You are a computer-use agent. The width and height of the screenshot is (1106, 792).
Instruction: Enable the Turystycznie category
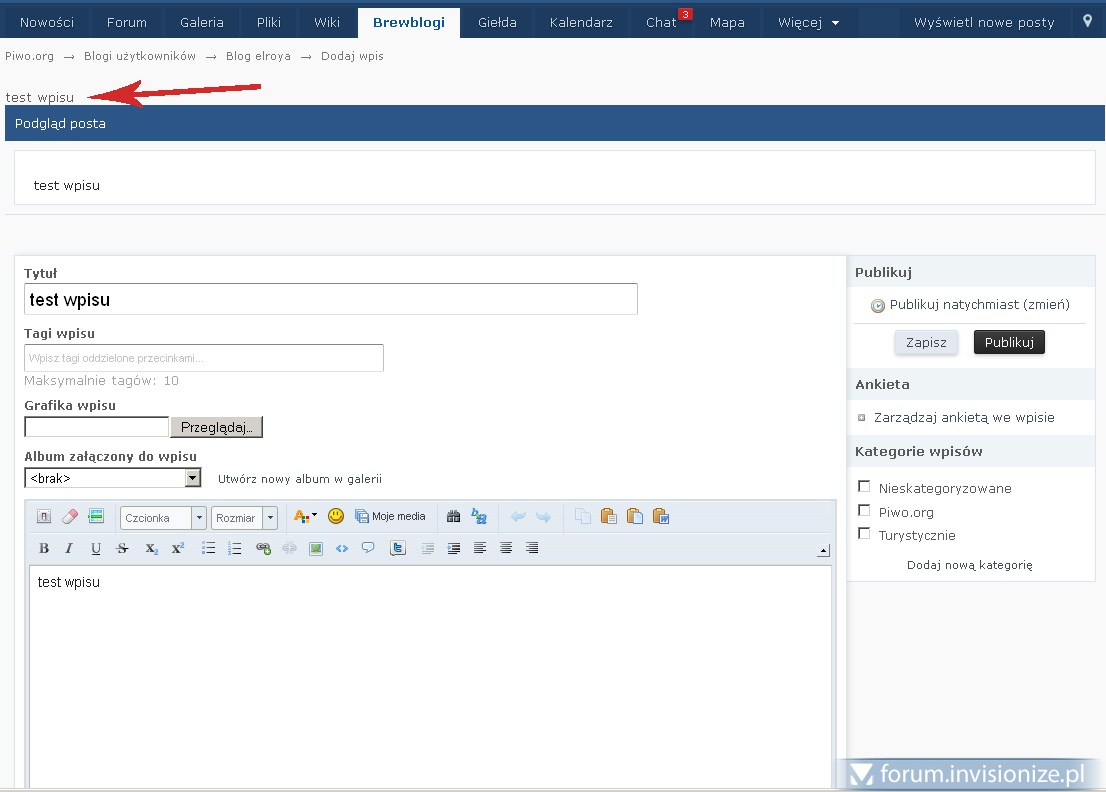pos(865,534)
